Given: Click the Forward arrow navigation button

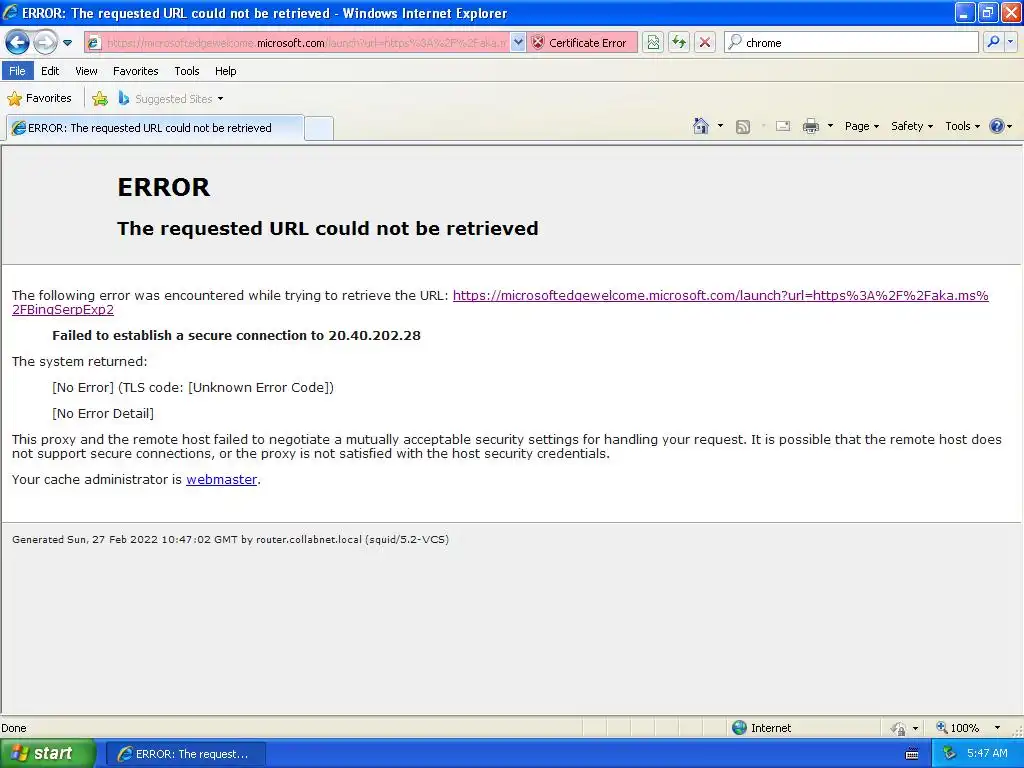Looking at the screenshot, I should (x=45, y=43).
